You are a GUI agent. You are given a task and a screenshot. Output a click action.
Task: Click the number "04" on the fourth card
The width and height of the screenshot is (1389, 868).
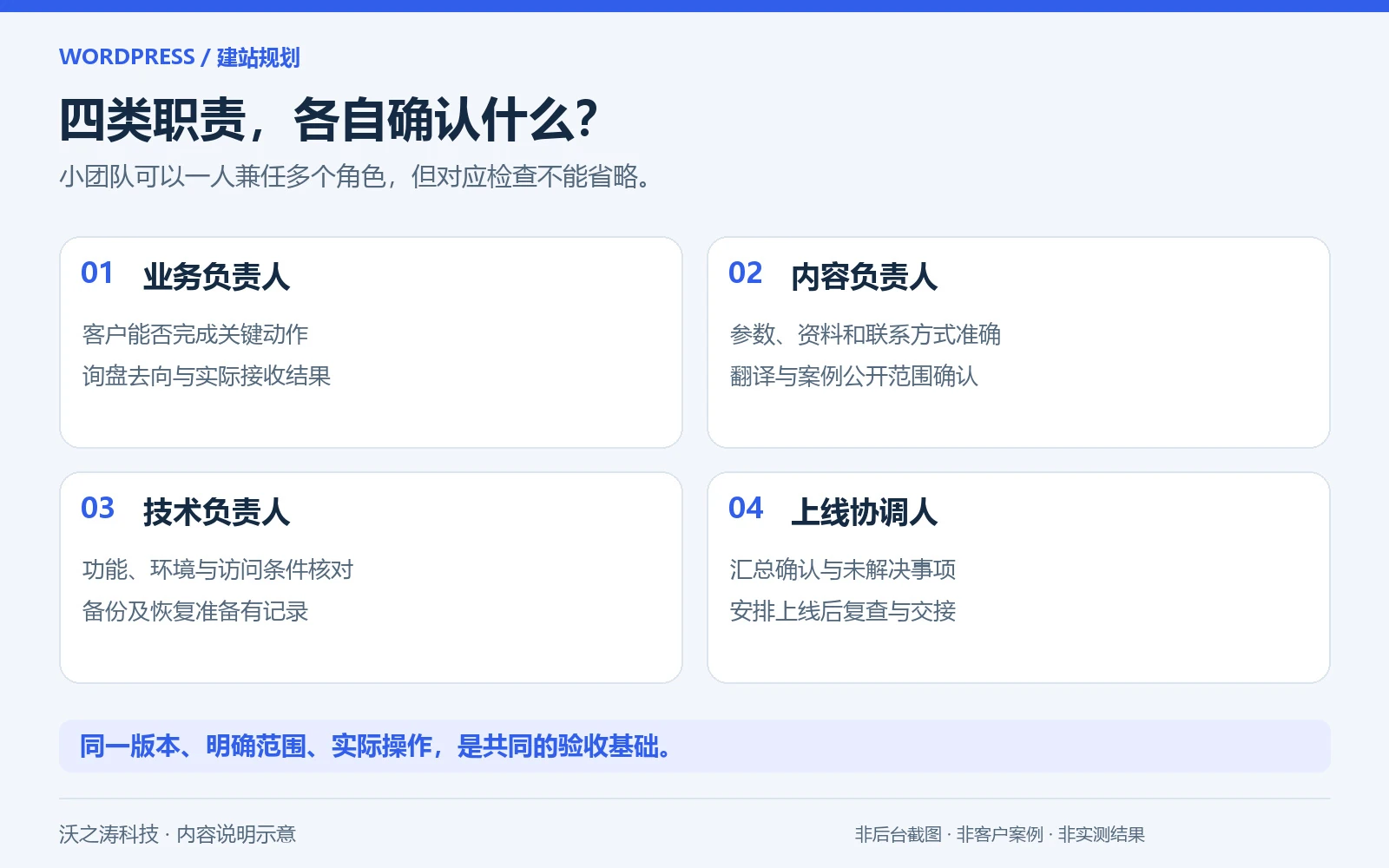(746, 509)
